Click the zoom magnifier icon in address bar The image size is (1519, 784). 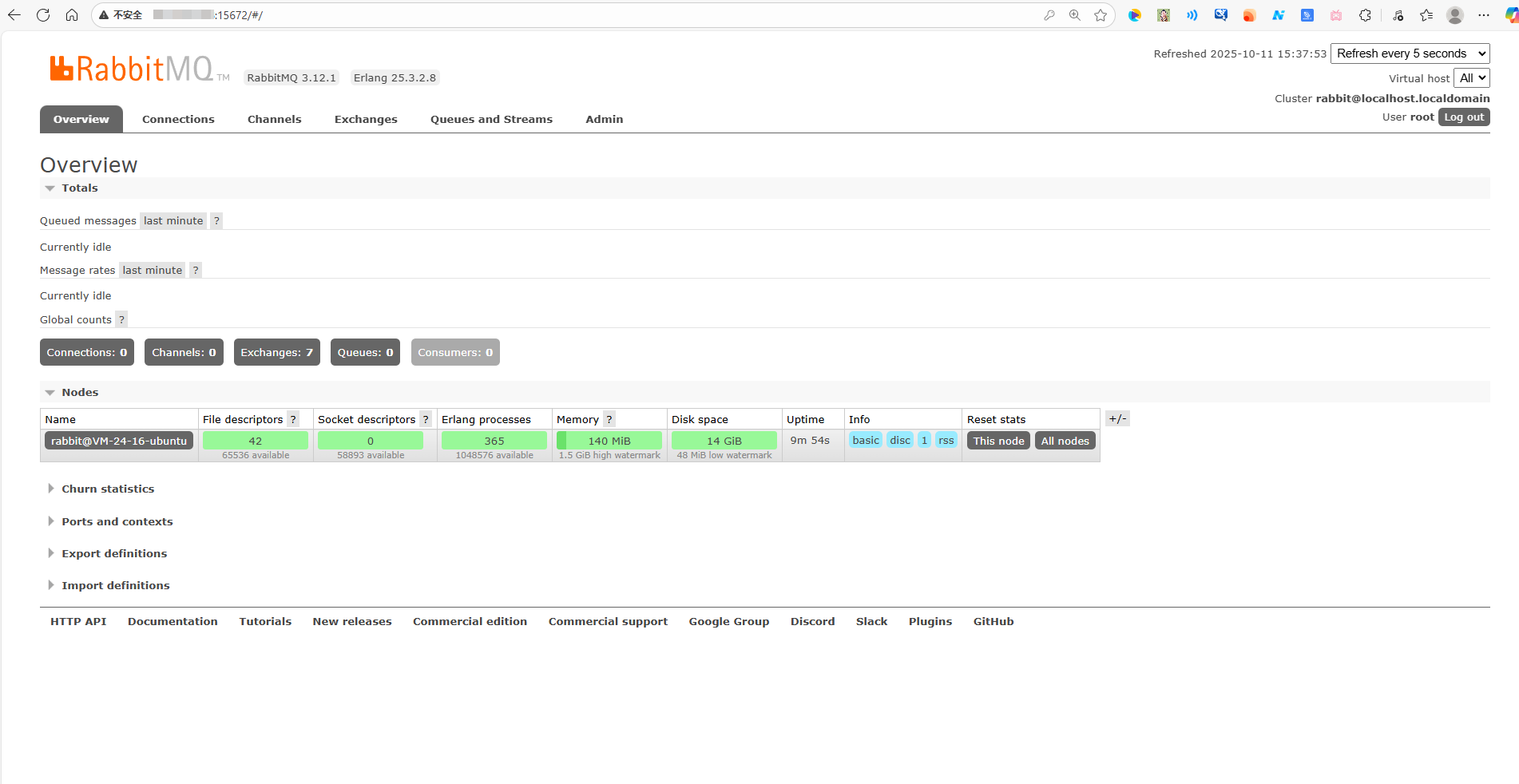pos(1075,15)
